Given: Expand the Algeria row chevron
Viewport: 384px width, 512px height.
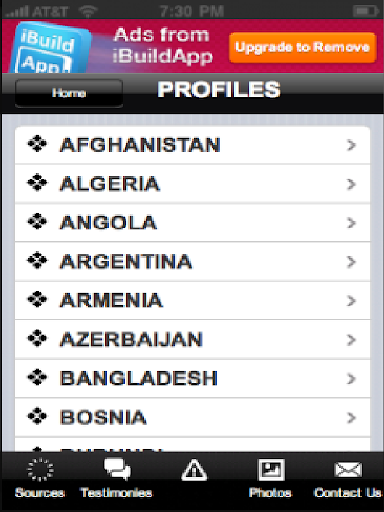Looking at the screenshot, I should (351, 184).
